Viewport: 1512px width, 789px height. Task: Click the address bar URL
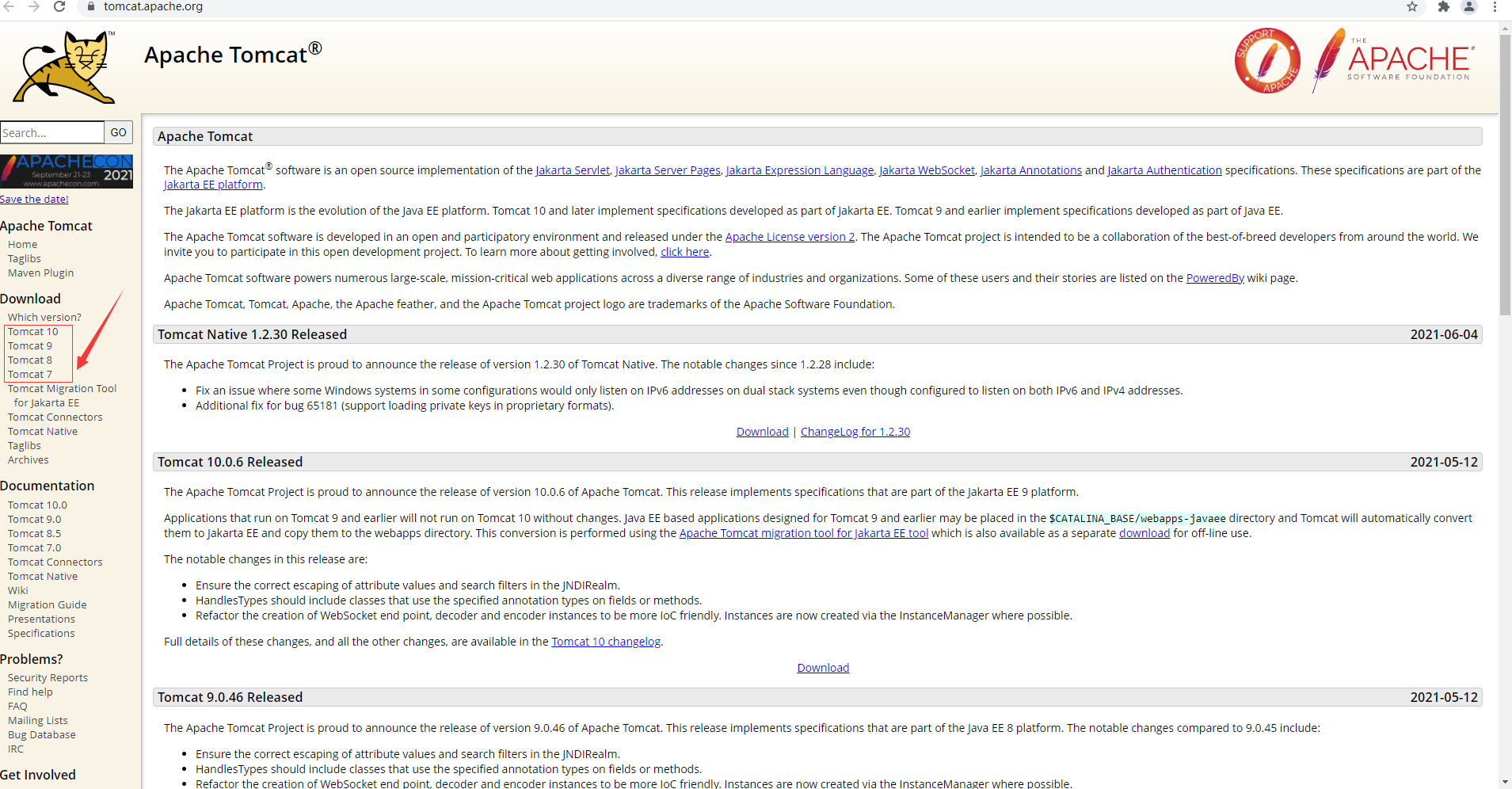point(153,6)
